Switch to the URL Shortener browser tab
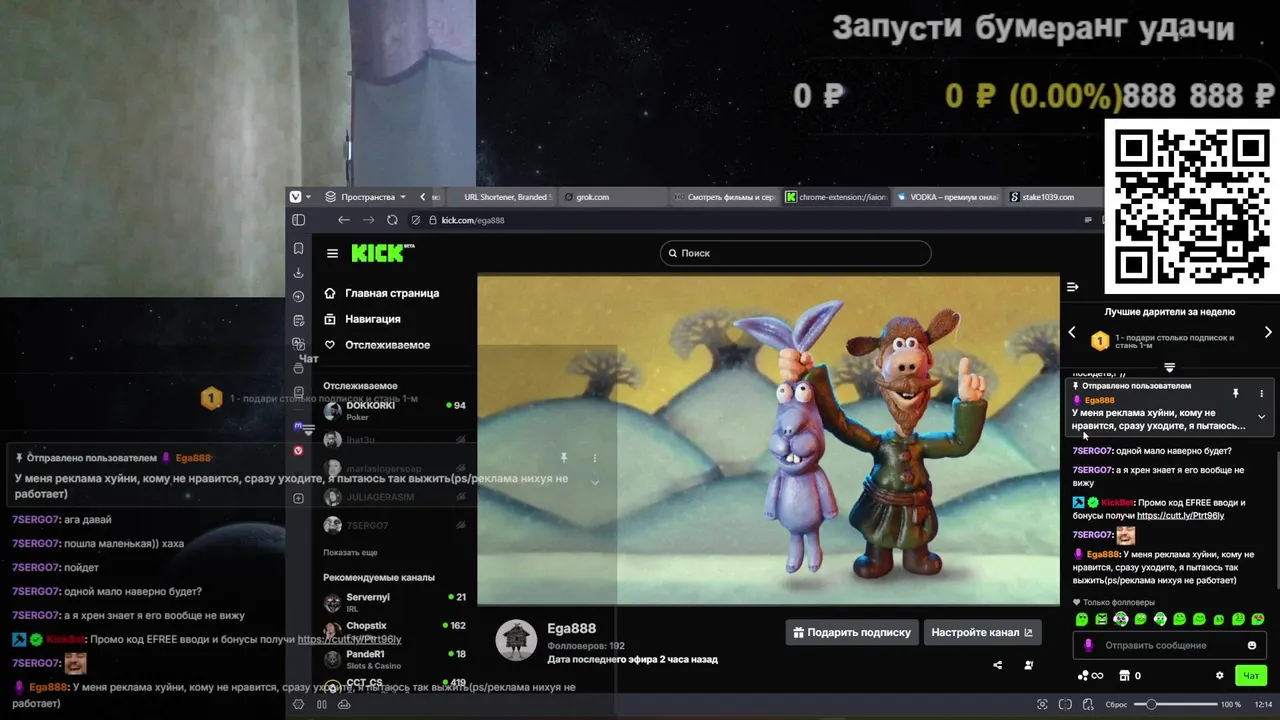The width and height of the screenshot is (1280, 720). [x=502, y=197]
